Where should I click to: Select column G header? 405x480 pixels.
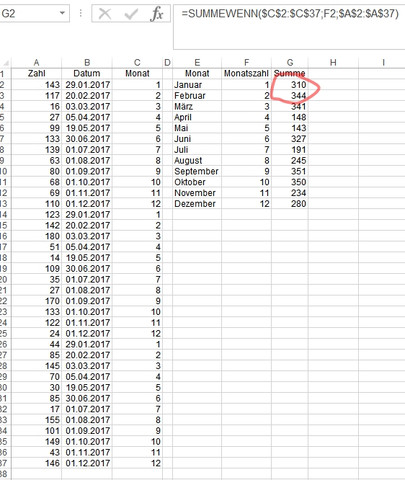tap(290, 62)
